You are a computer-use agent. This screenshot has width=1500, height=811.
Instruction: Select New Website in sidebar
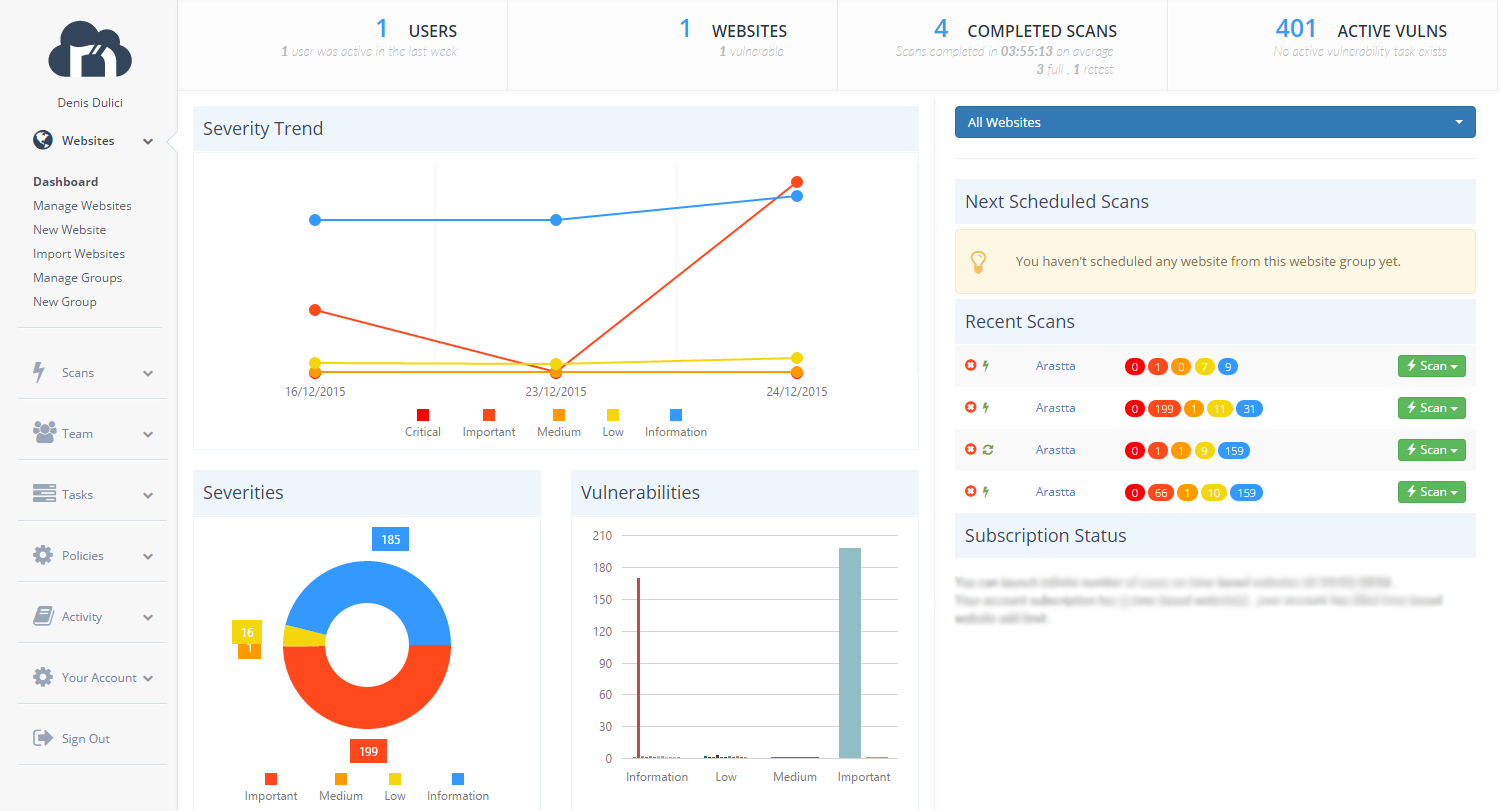pos(69,230)
